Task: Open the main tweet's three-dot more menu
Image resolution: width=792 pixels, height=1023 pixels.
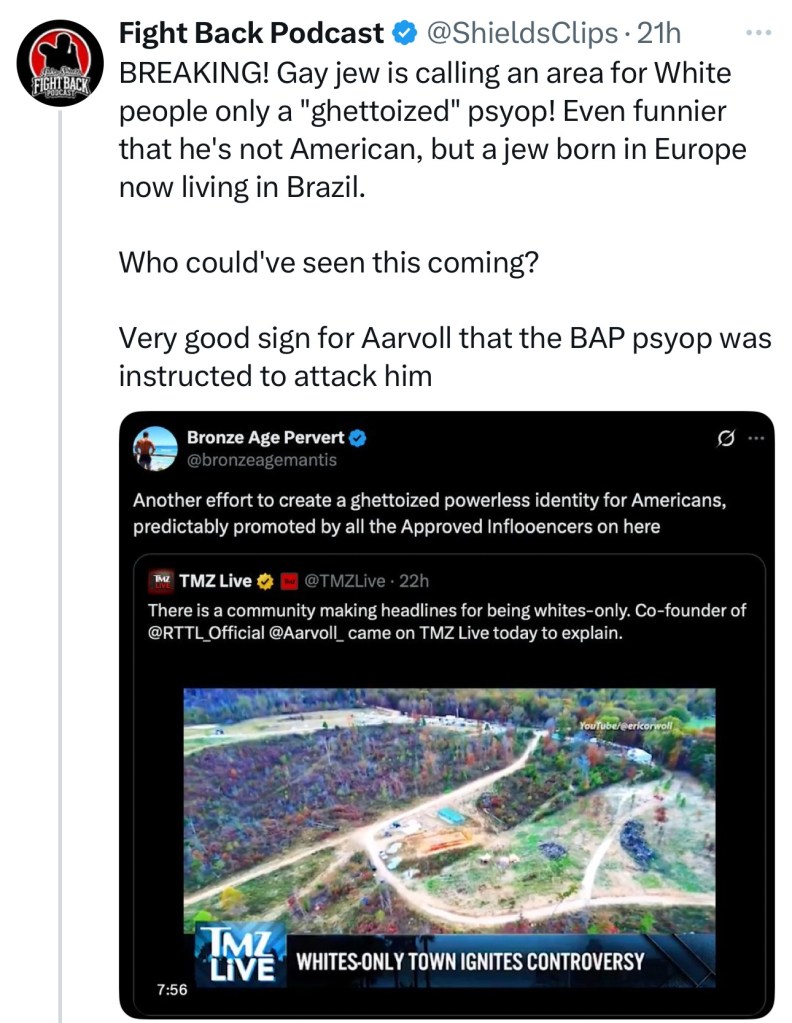Action: click(760, 32)
